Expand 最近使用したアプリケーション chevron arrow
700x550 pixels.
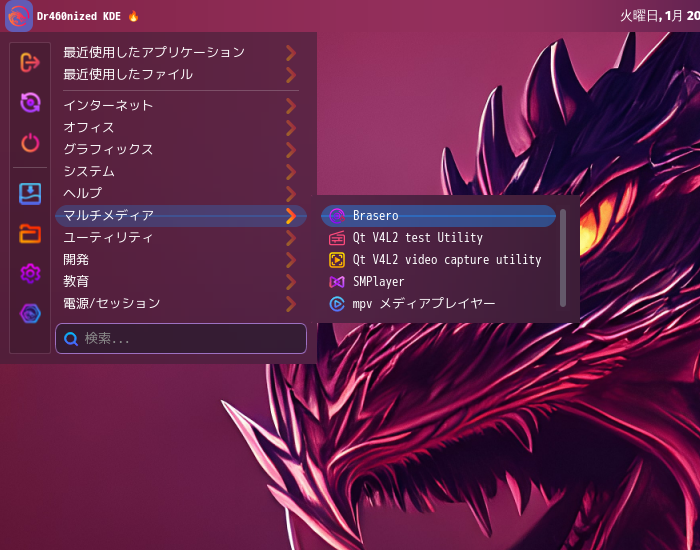click(x=291, y=53)
